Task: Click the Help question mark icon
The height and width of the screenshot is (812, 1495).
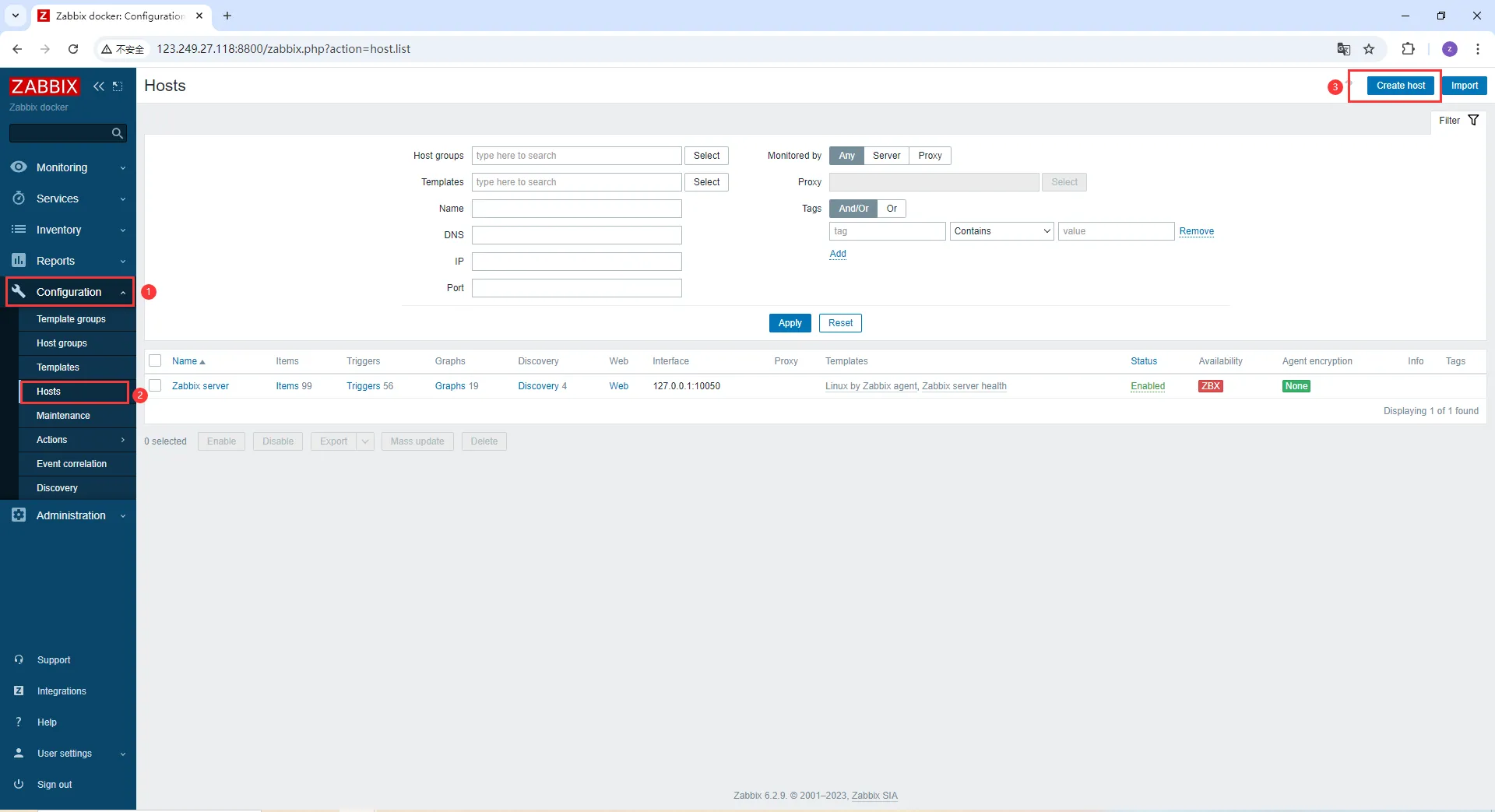Action: pos(19,722)
